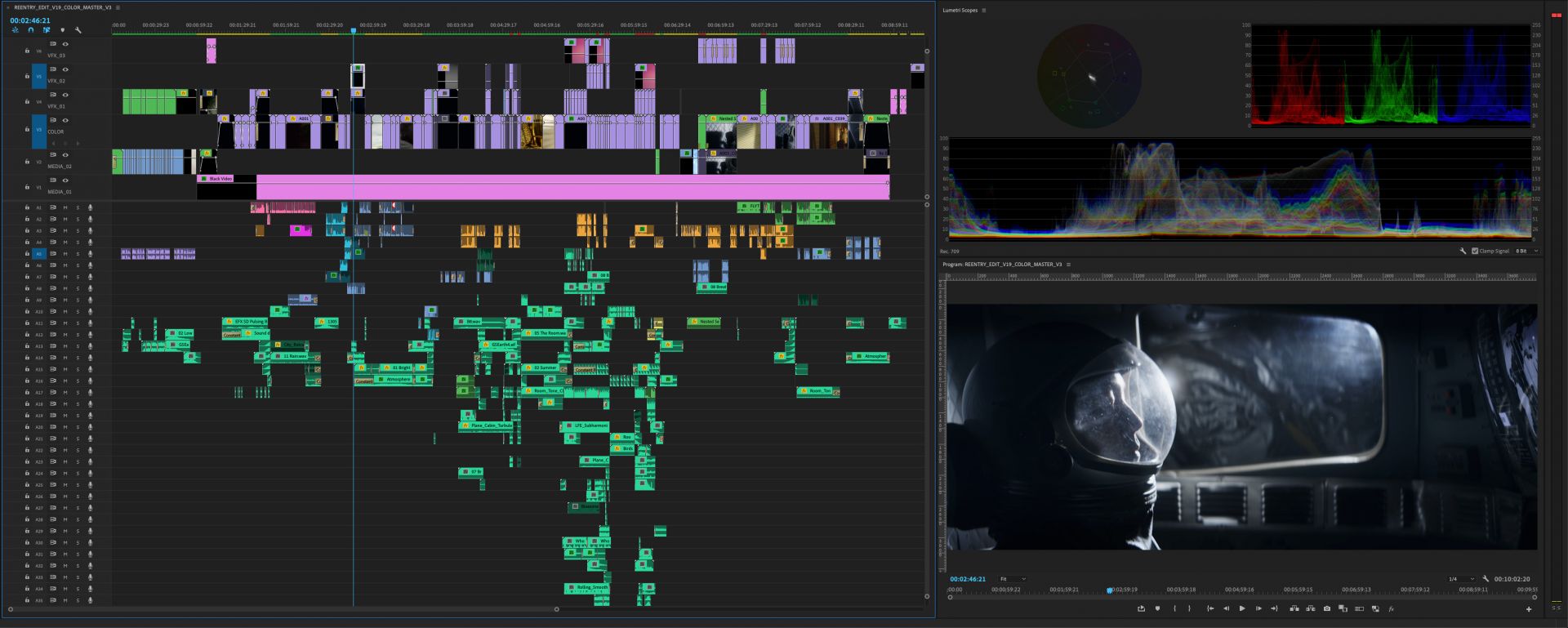
Task: Click the Lumetri Scopes wrench settings icon
Action: [x=1463, y=251]
